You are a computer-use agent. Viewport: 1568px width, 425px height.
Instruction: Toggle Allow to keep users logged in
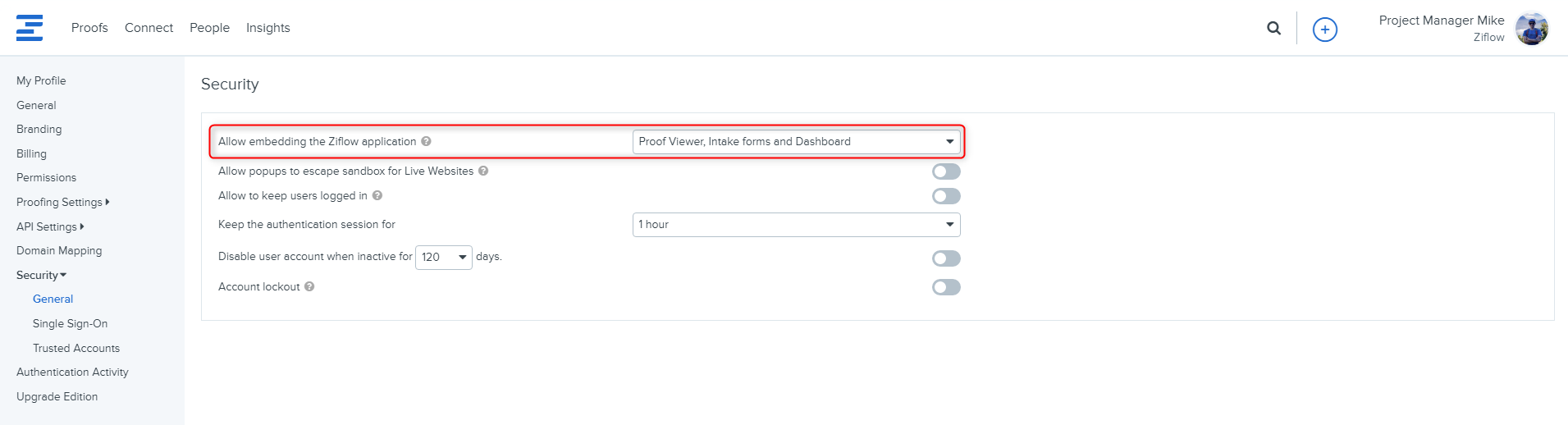[946, 196]
